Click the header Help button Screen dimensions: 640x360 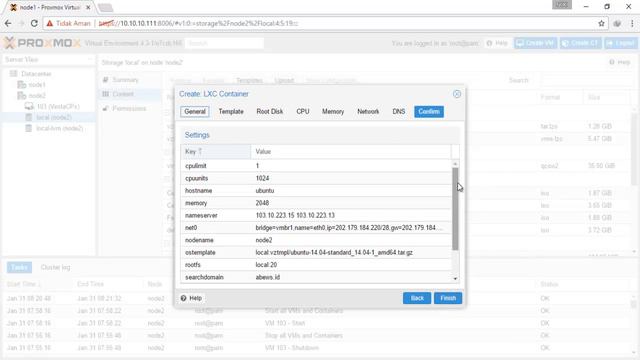pyautogui.click(x=497, y=43)
